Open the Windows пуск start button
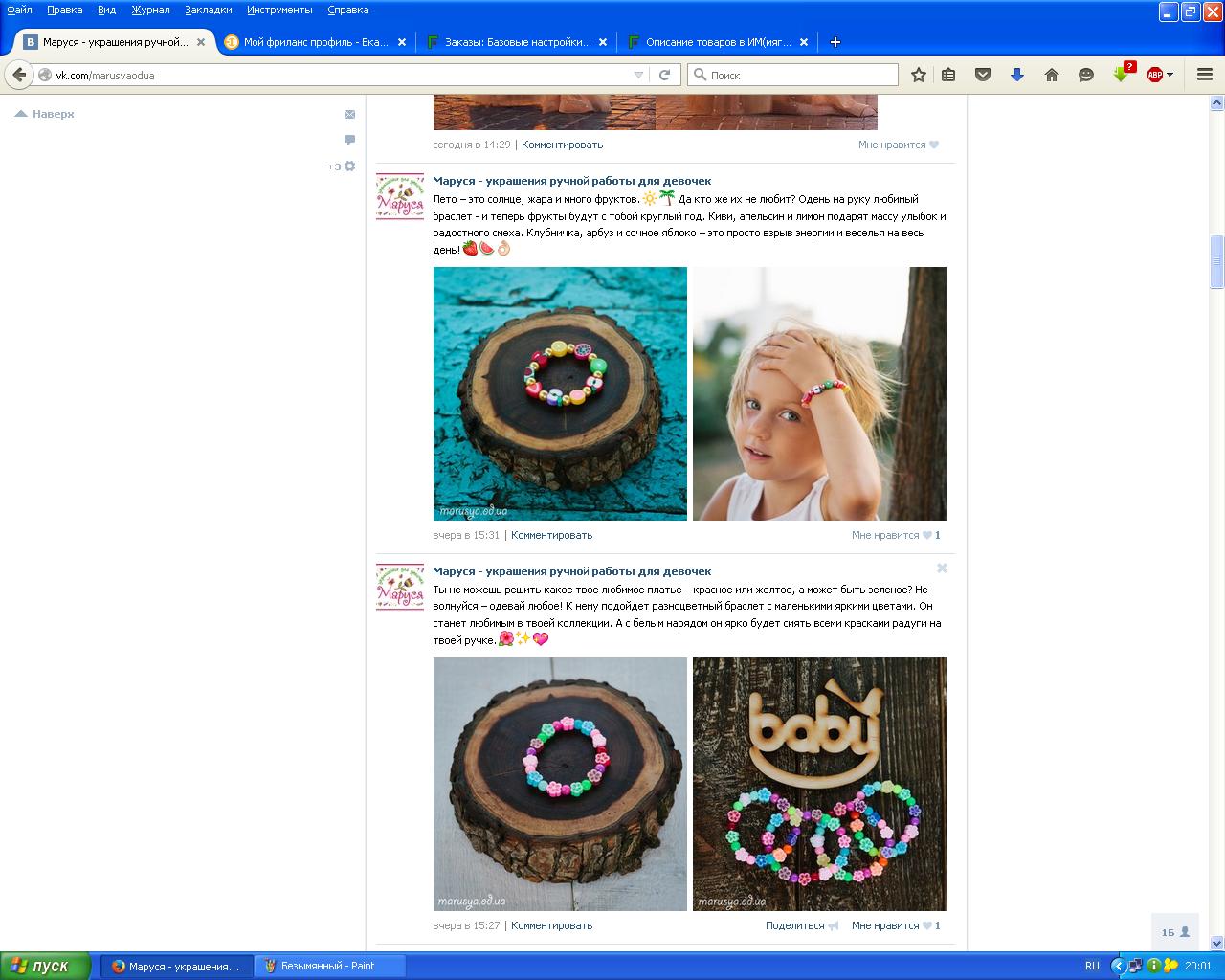Screen dimensions: 1225x980 [45, 966]
